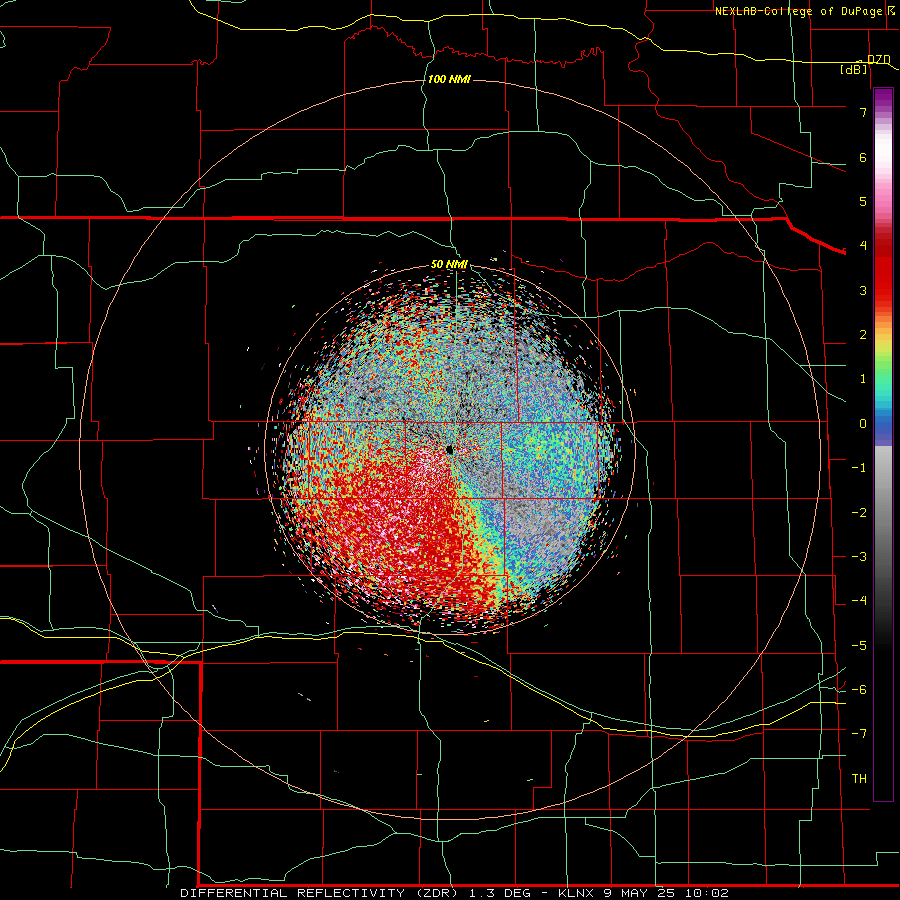The image size is (900, 900).
Task: Click the "6" value on the color scale
Action: [x=863, y=157]
